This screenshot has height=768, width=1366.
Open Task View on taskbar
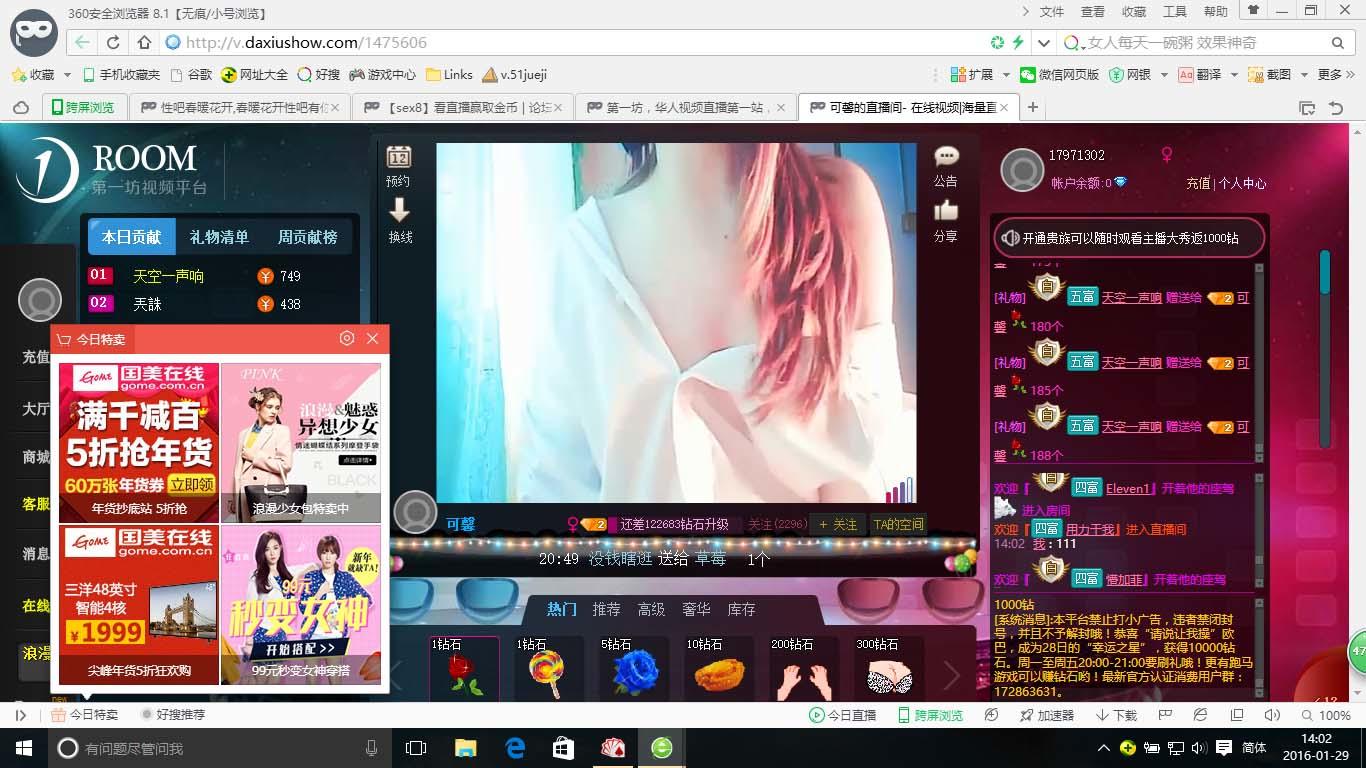(x=416, y=748)
